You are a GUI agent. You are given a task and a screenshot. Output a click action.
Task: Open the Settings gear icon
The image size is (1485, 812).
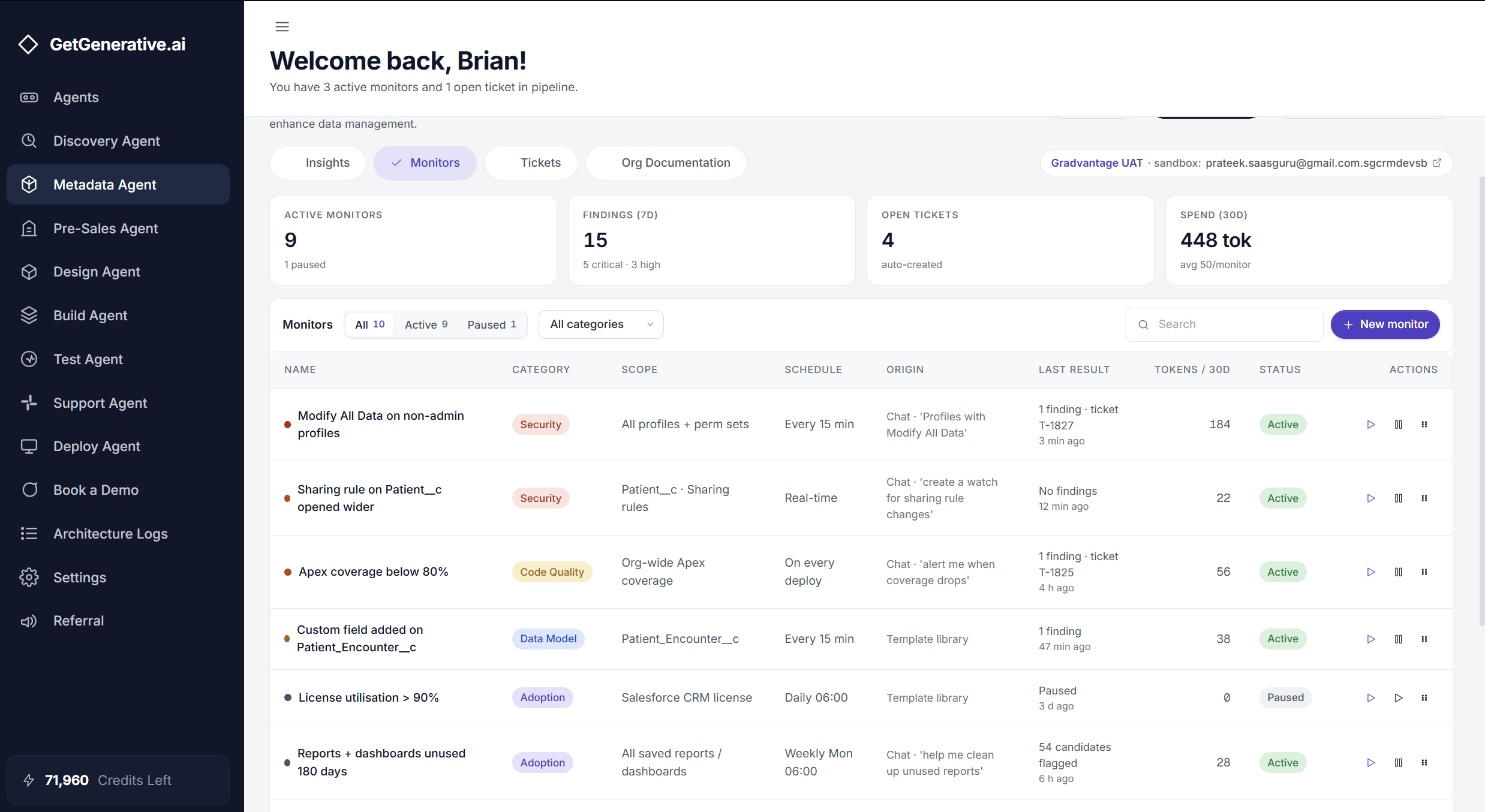[x=29, y=578]
